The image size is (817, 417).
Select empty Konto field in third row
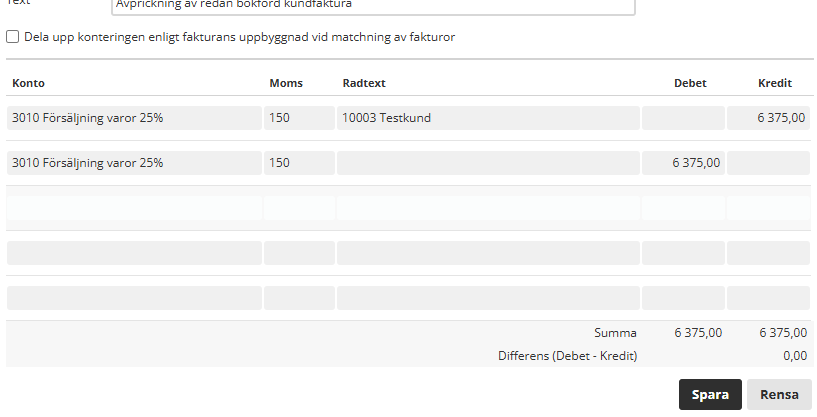(x=134, y=208)
